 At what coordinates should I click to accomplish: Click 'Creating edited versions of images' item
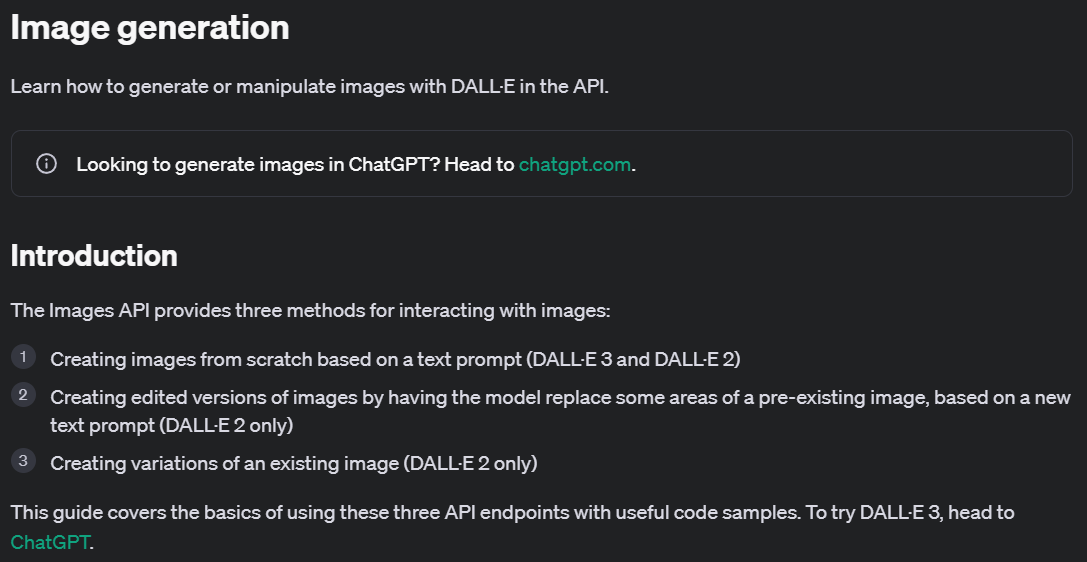click(560, 411)
